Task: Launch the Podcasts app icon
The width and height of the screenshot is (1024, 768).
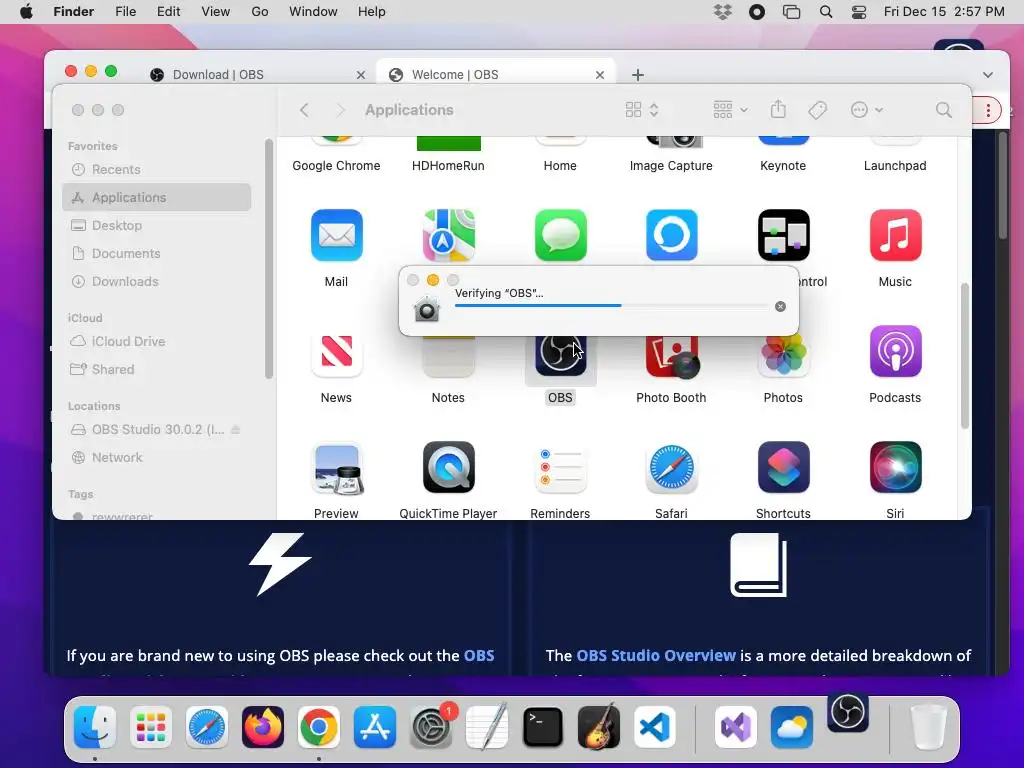Action: (x=895, y=351)
